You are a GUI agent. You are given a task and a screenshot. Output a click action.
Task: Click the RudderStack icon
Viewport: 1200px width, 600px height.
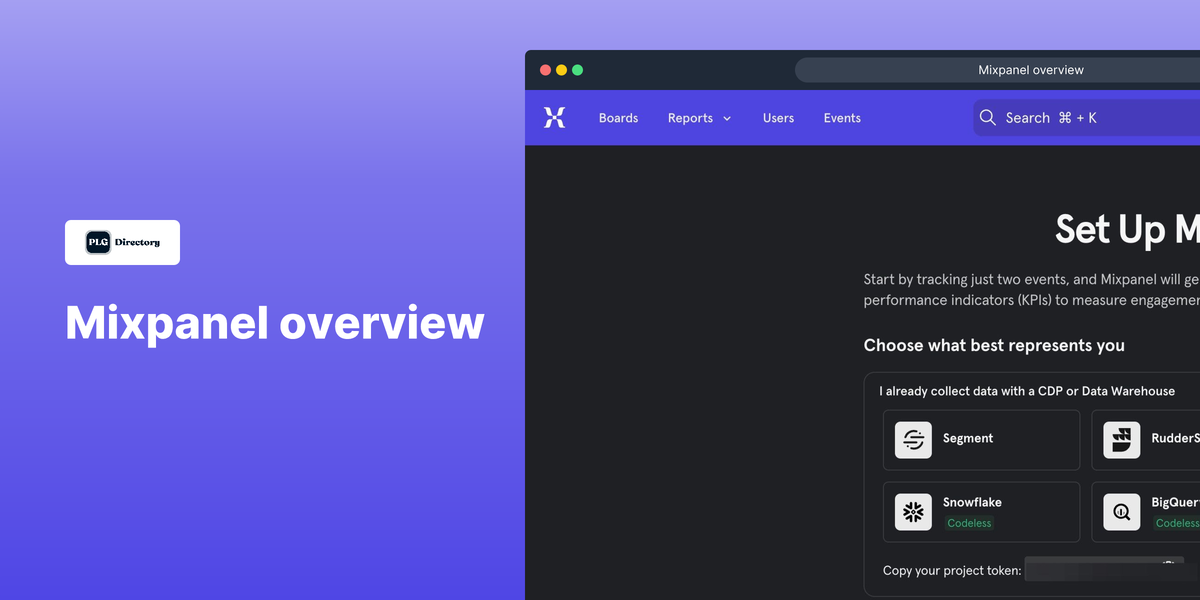[x=1121, y=440]
